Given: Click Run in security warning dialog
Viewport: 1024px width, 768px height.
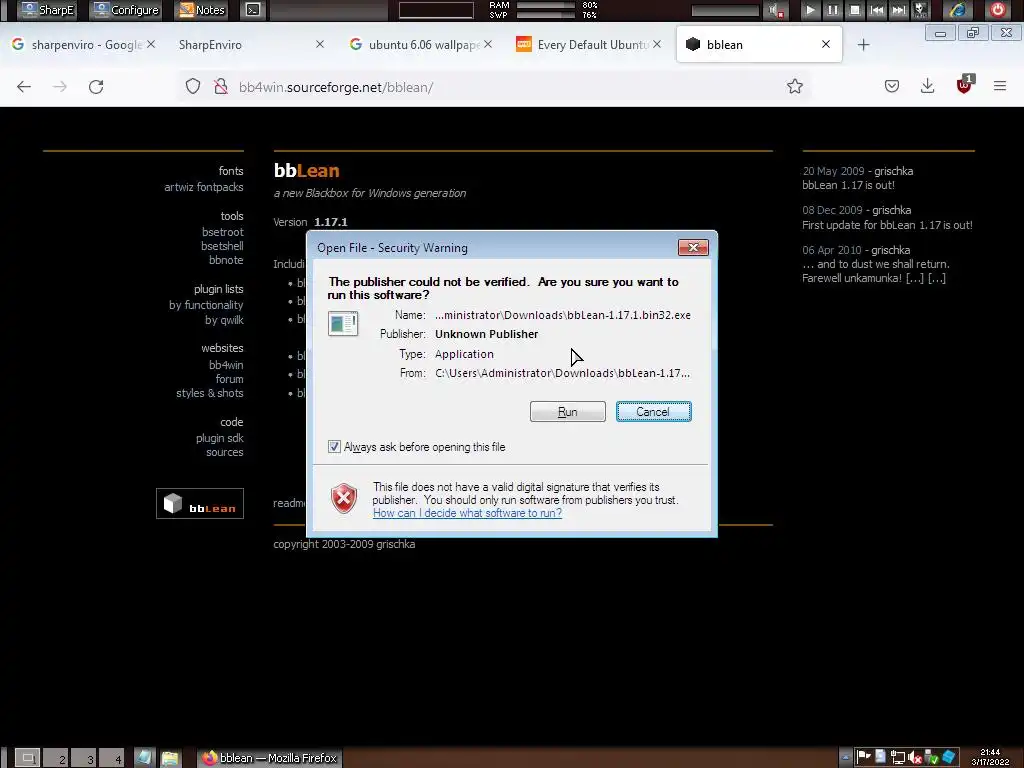Looking at the screenshot, I should pyautogui.click(x=568, y=411).
